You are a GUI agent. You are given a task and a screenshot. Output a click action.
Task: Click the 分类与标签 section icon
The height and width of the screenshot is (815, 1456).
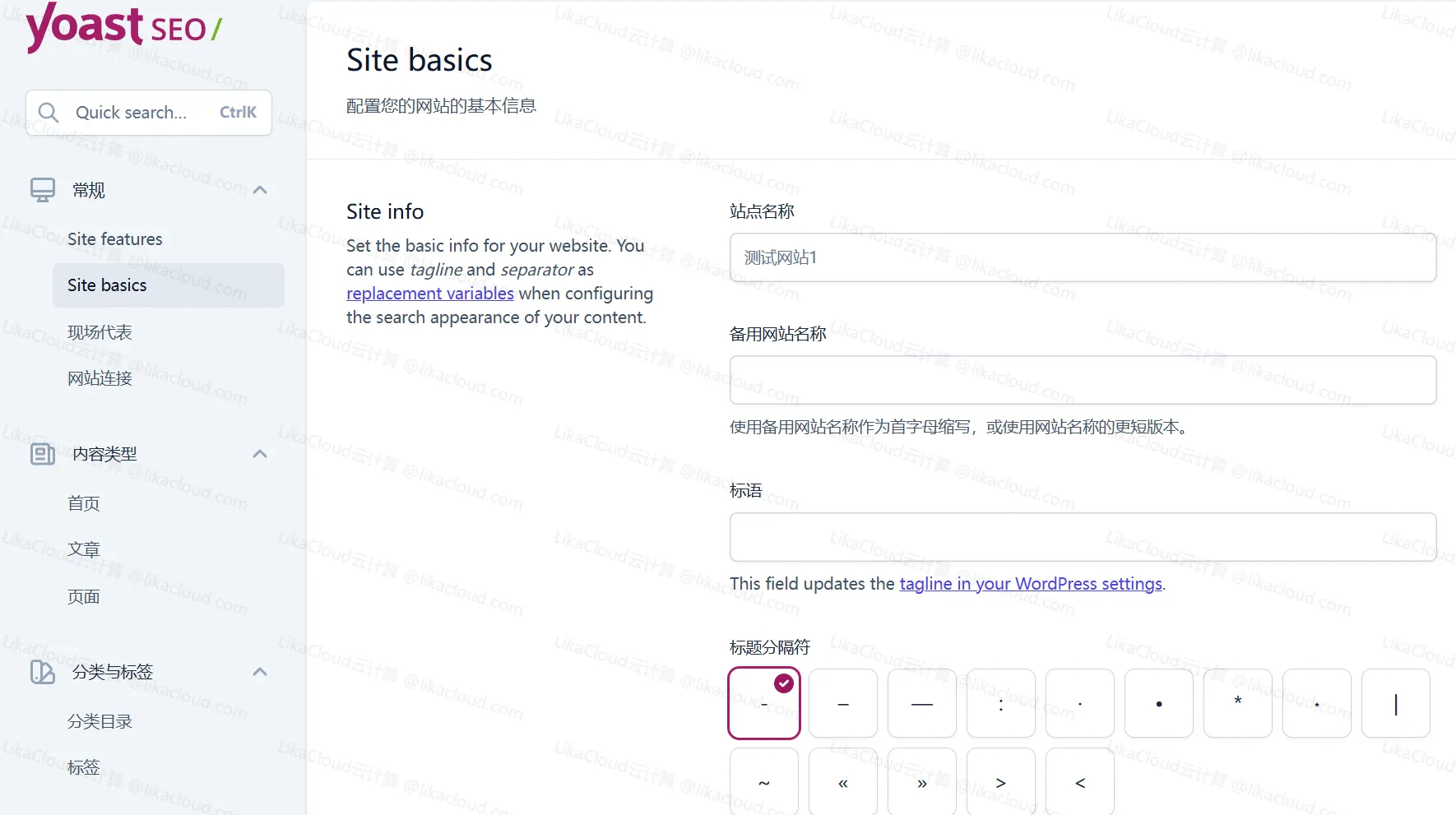43,672
